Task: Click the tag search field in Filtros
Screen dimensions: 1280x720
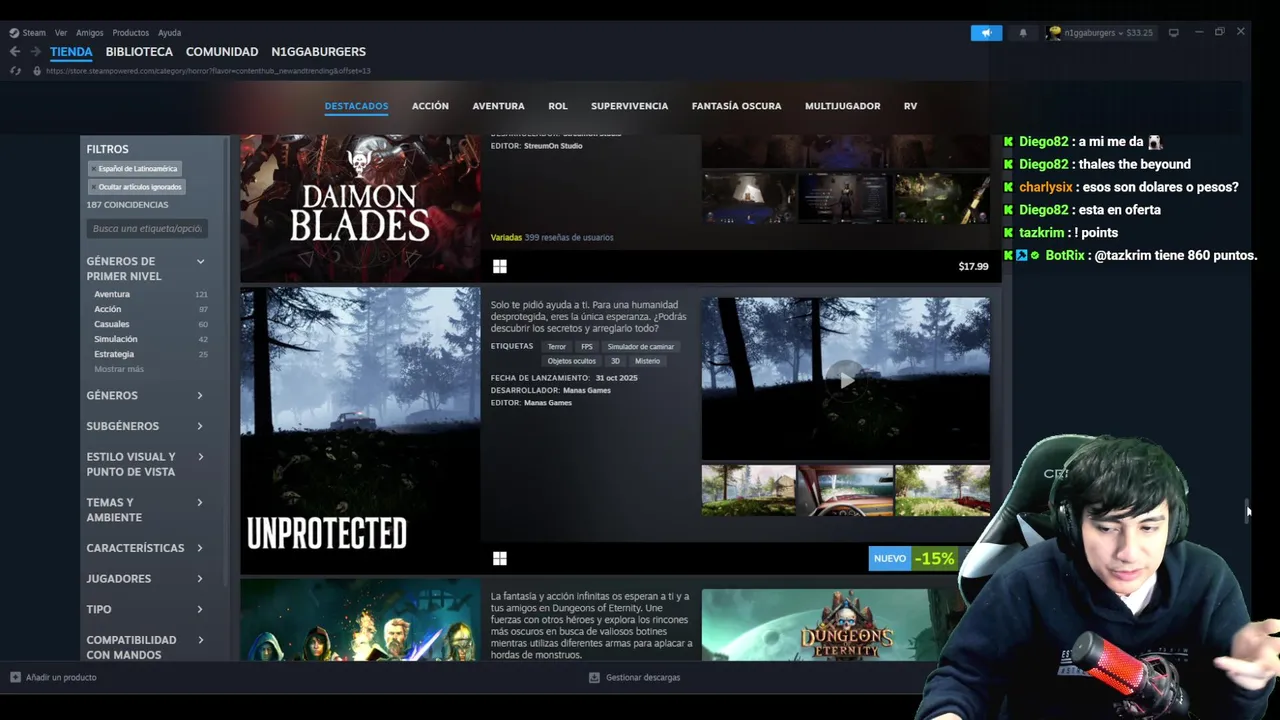Action: [x=147, y=229]
